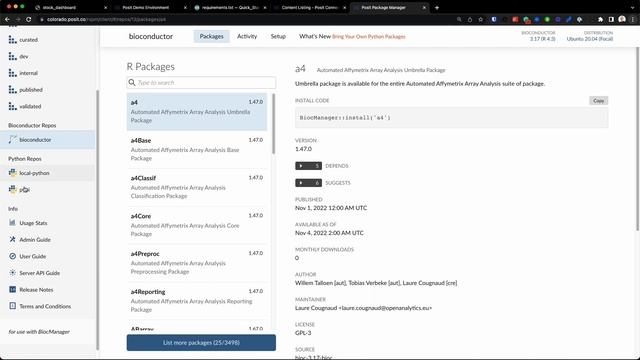Switch to the stock_dashboard browser tab

click(70, 7)
